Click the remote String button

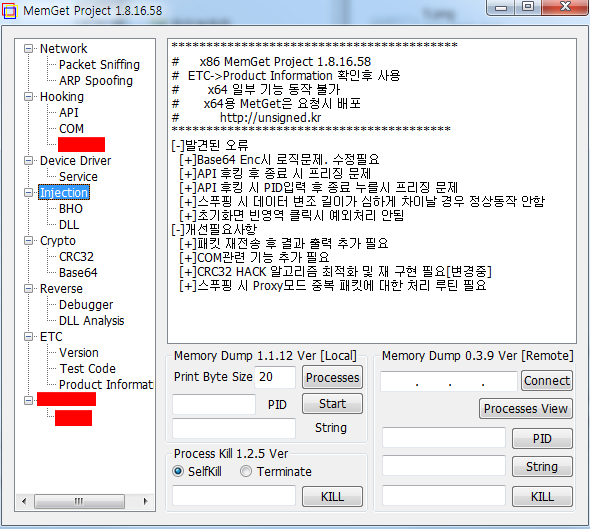542,467
